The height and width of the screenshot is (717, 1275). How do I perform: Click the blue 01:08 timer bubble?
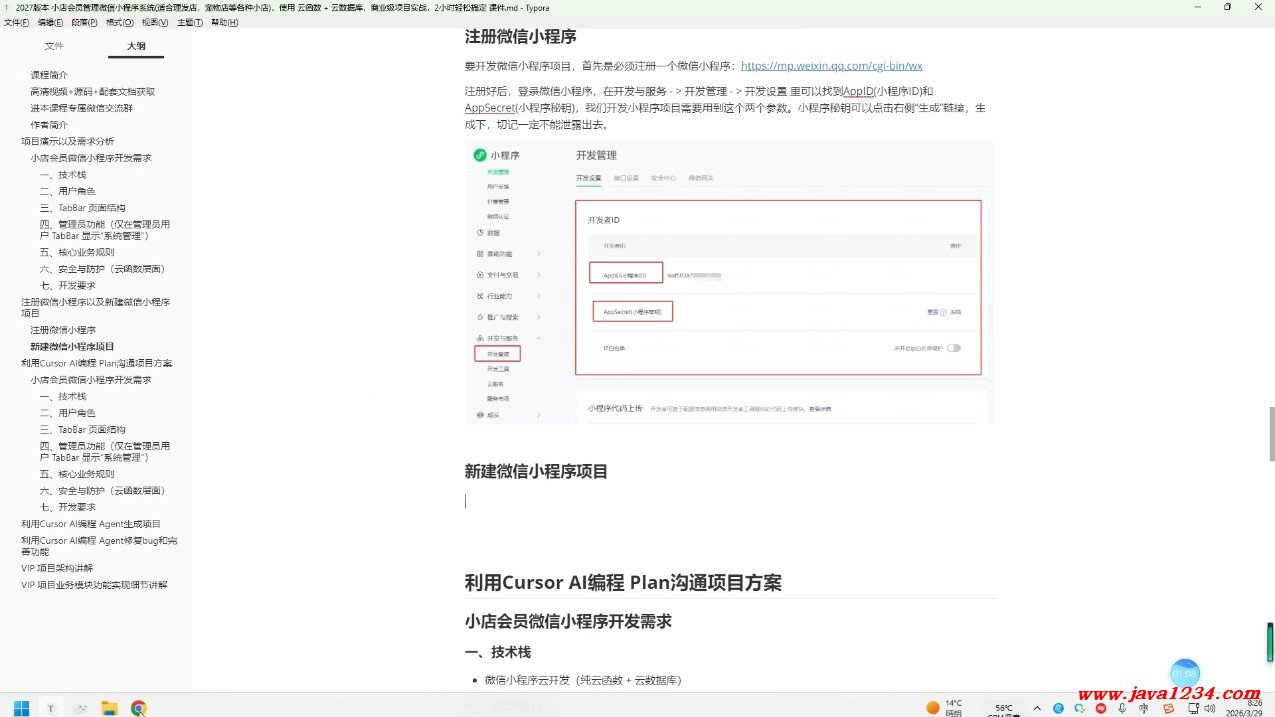click(x=1184, y=673)
